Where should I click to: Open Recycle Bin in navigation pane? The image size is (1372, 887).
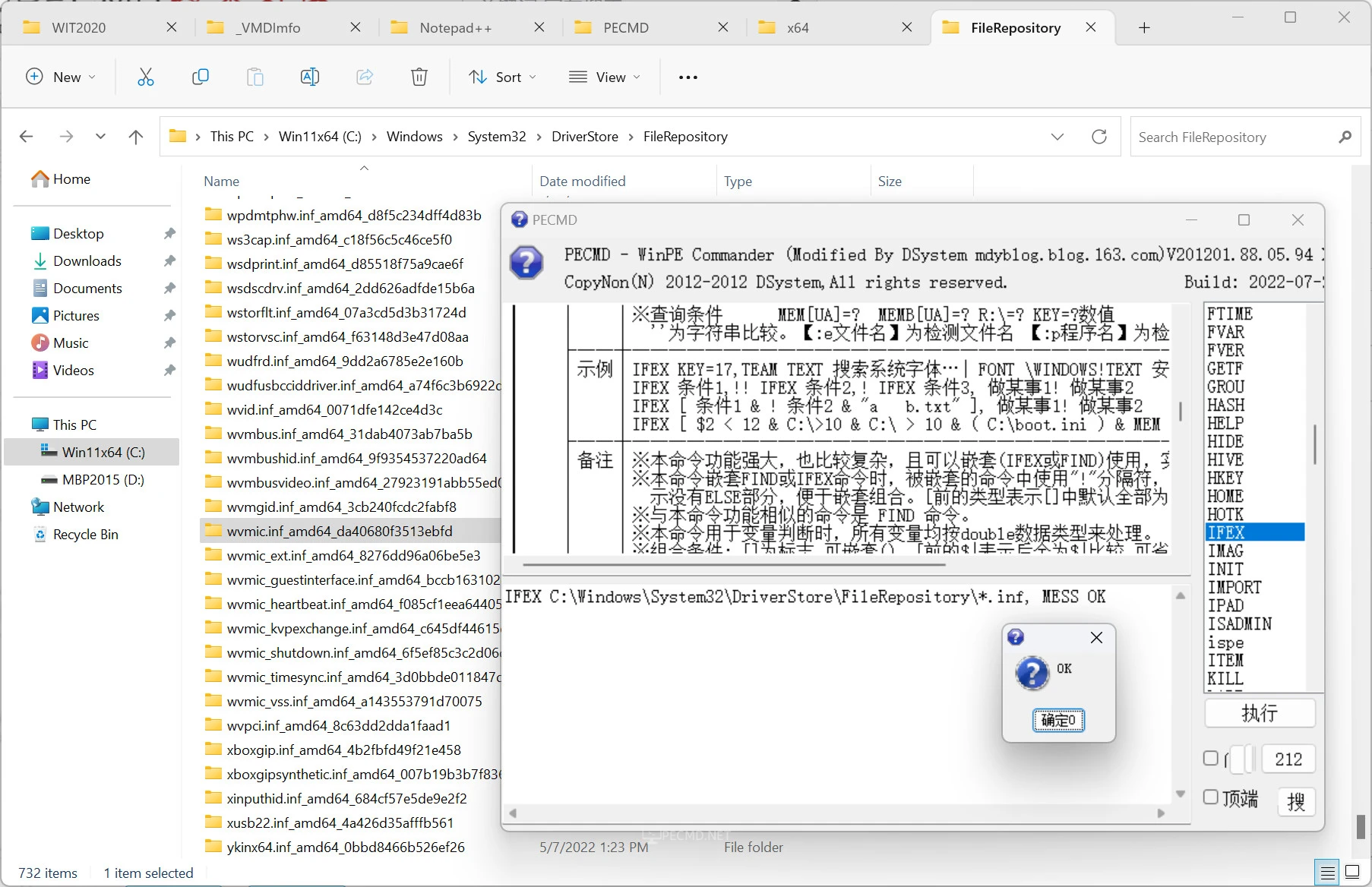[74, 534]
